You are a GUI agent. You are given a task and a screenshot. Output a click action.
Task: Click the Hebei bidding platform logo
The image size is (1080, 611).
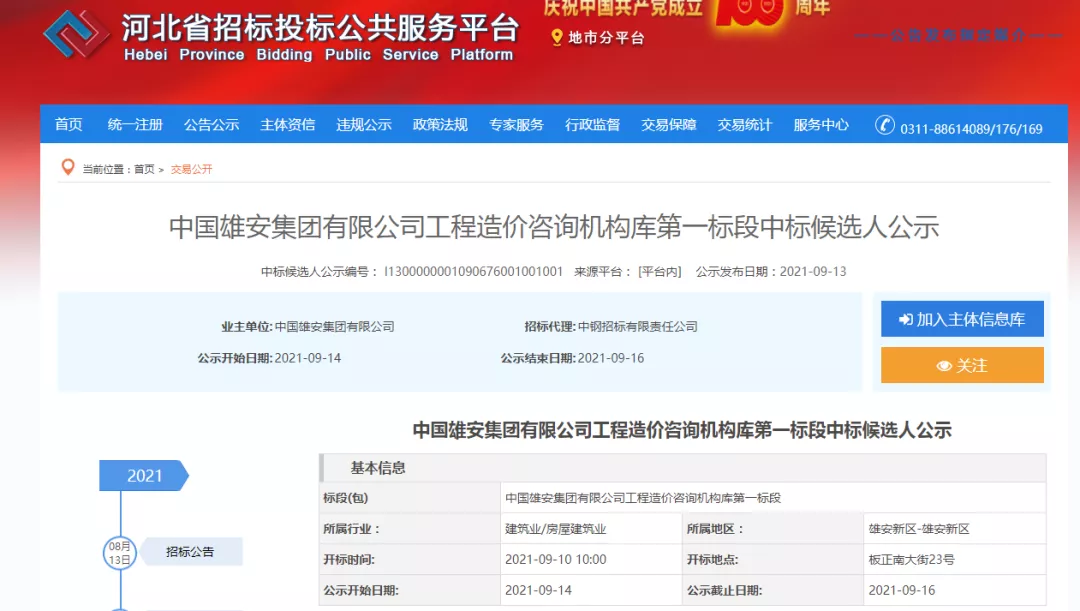tap(76, 34)
